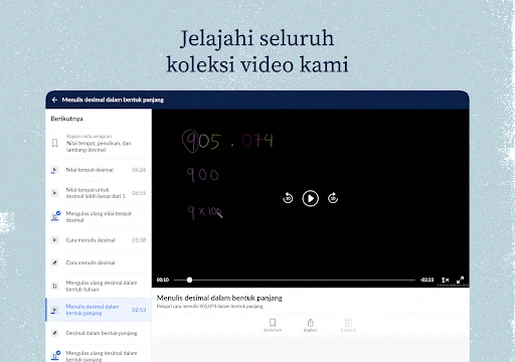Open 'Desimal dalam bentuk panjang' exercise
515x362 pixels.
point(98,333)
